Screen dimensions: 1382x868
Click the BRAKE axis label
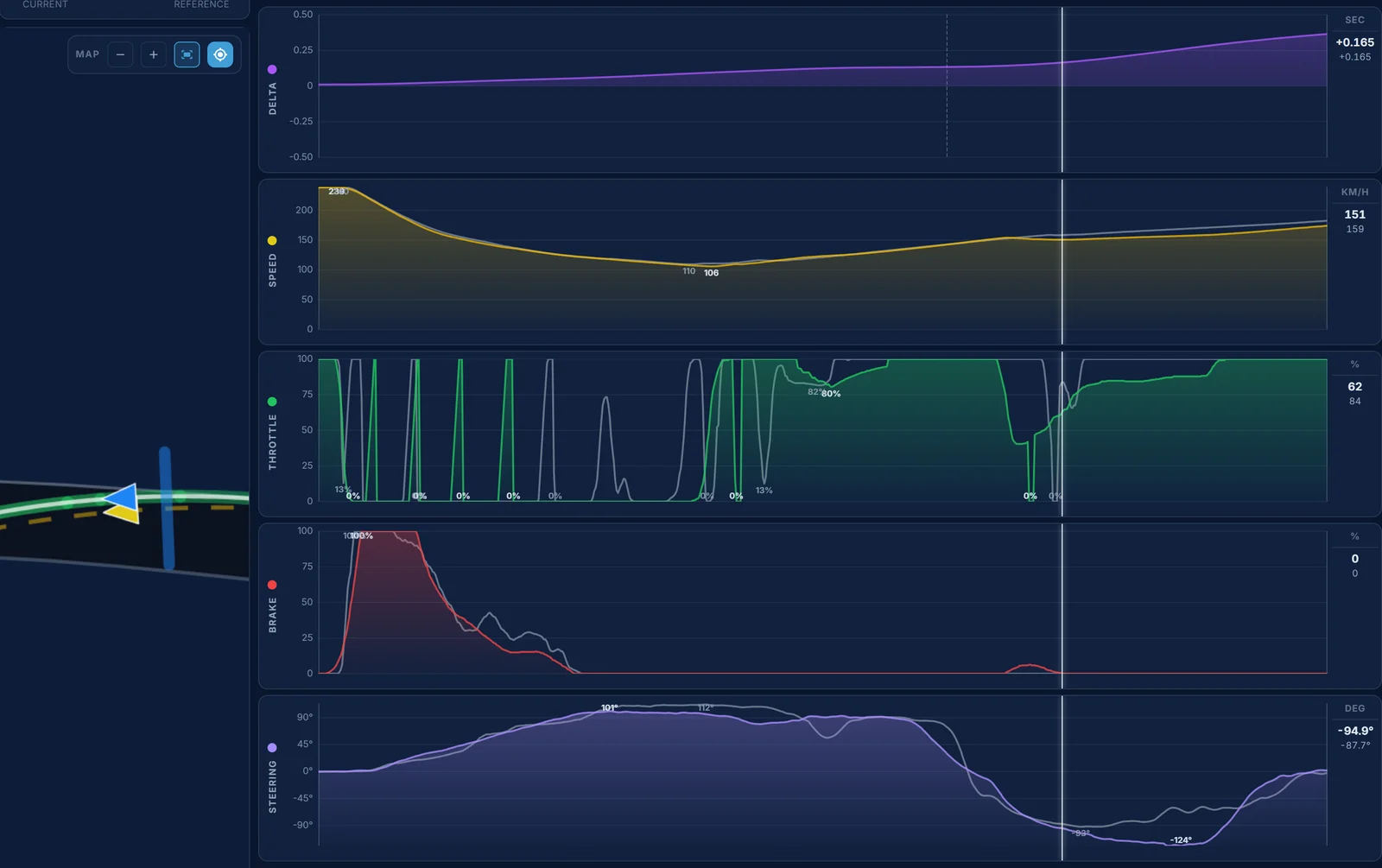click(273, 615)
